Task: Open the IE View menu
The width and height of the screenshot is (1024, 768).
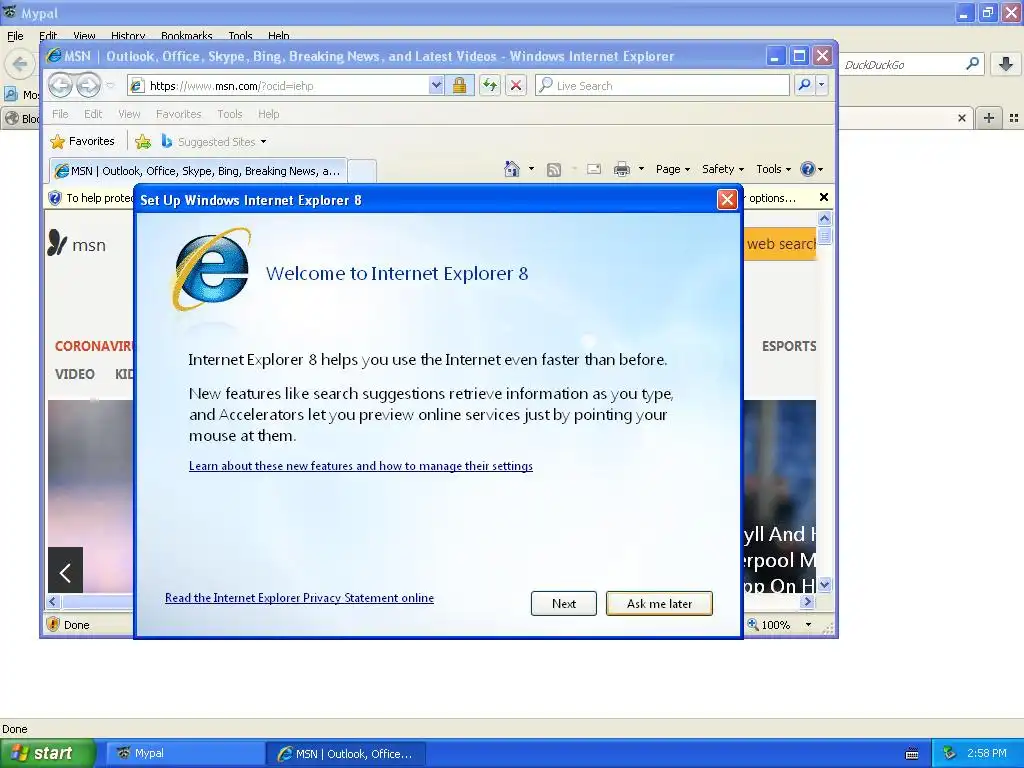Action: point(129,114)
